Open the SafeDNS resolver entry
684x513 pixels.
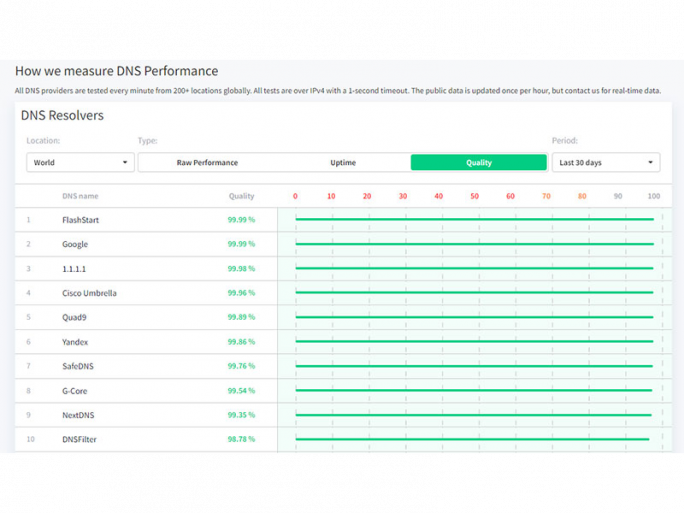(x=78, y=366)
